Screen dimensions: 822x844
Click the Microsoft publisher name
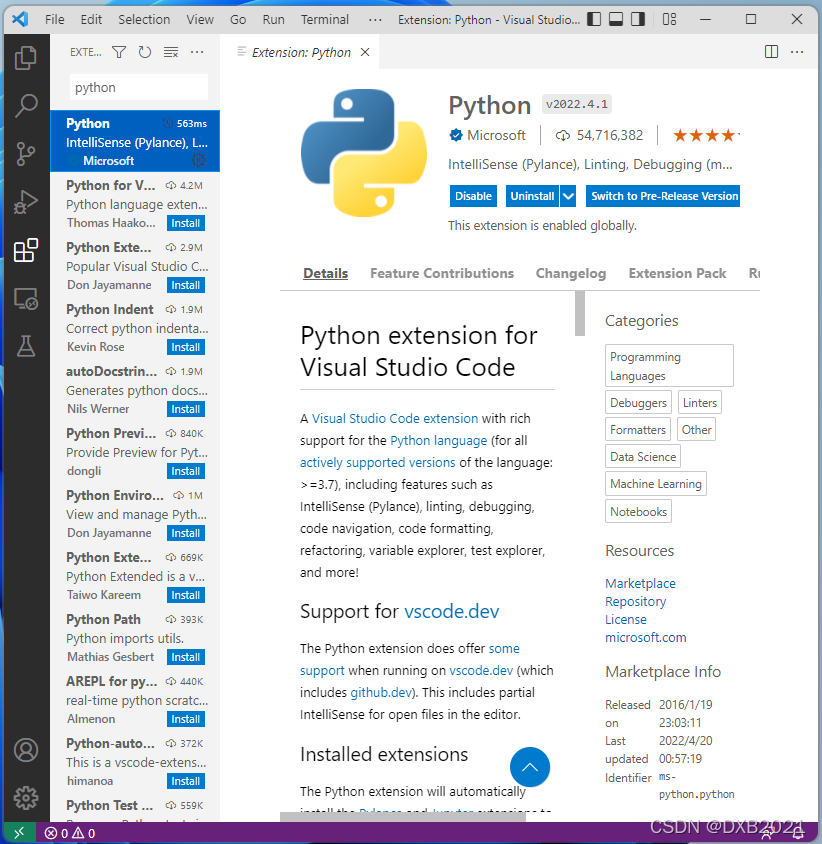point(496,135)
